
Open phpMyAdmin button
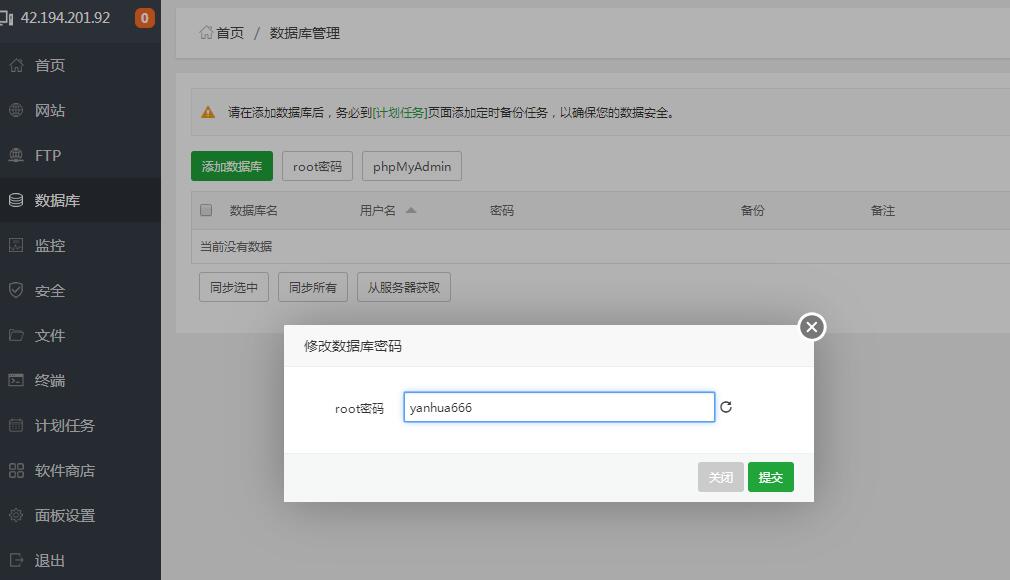pos(412,167)
